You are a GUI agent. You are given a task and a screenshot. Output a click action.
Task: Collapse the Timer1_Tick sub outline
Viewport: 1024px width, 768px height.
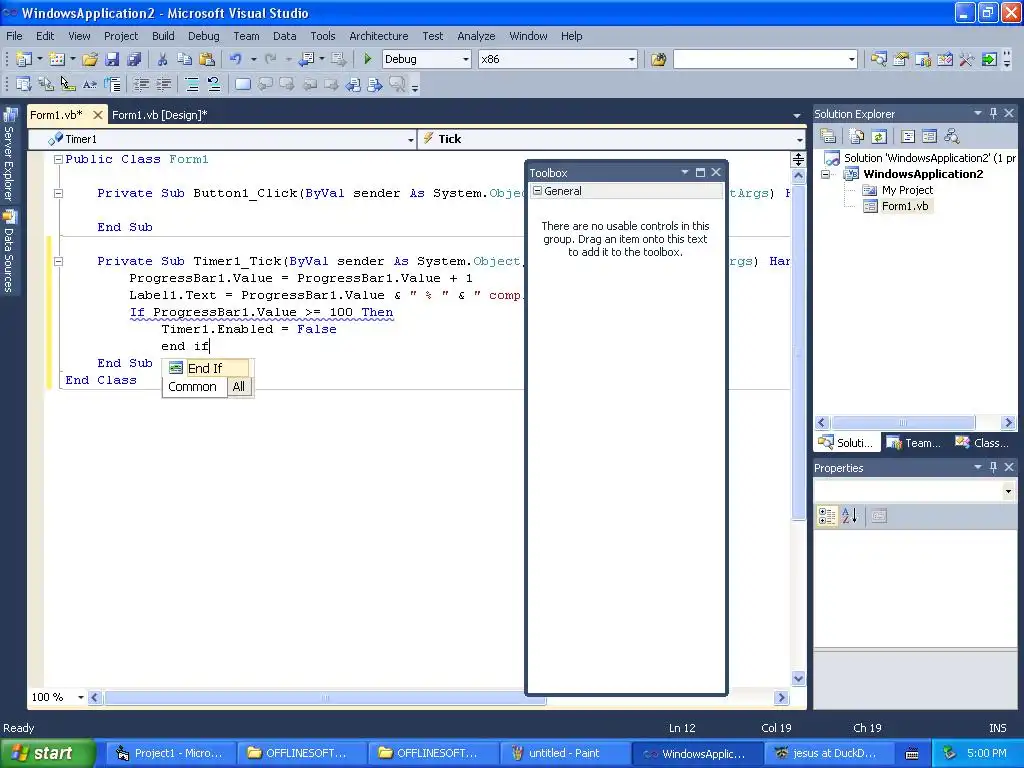pyautogui.click(x=58, y=261)
